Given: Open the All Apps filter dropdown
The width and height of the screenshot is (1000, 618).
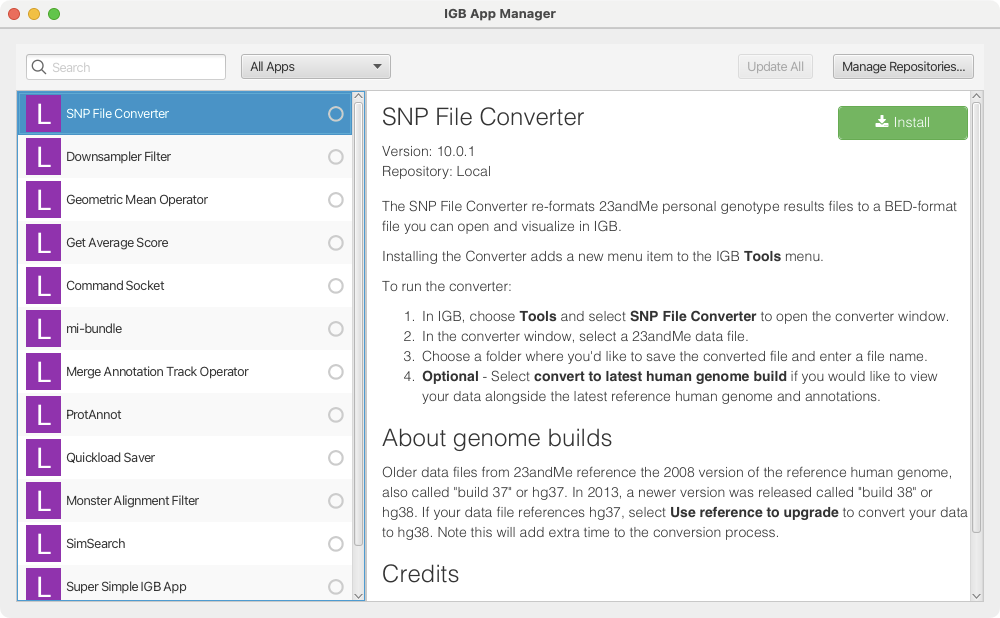Looking at the screenshot, I should point(315,67).
